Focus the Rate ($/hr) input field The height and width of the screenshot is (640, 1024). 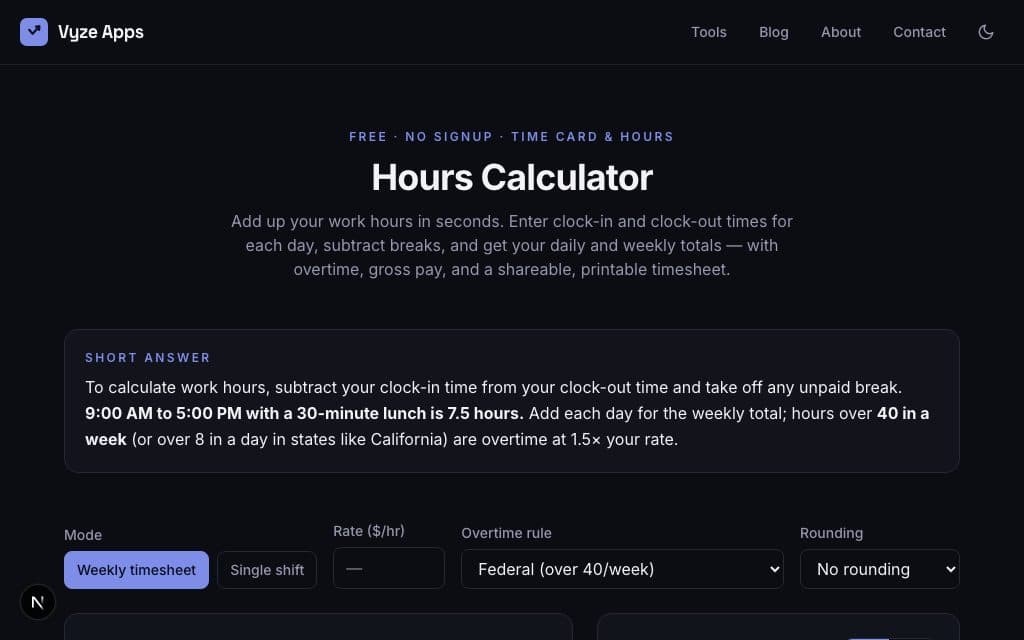389,568
